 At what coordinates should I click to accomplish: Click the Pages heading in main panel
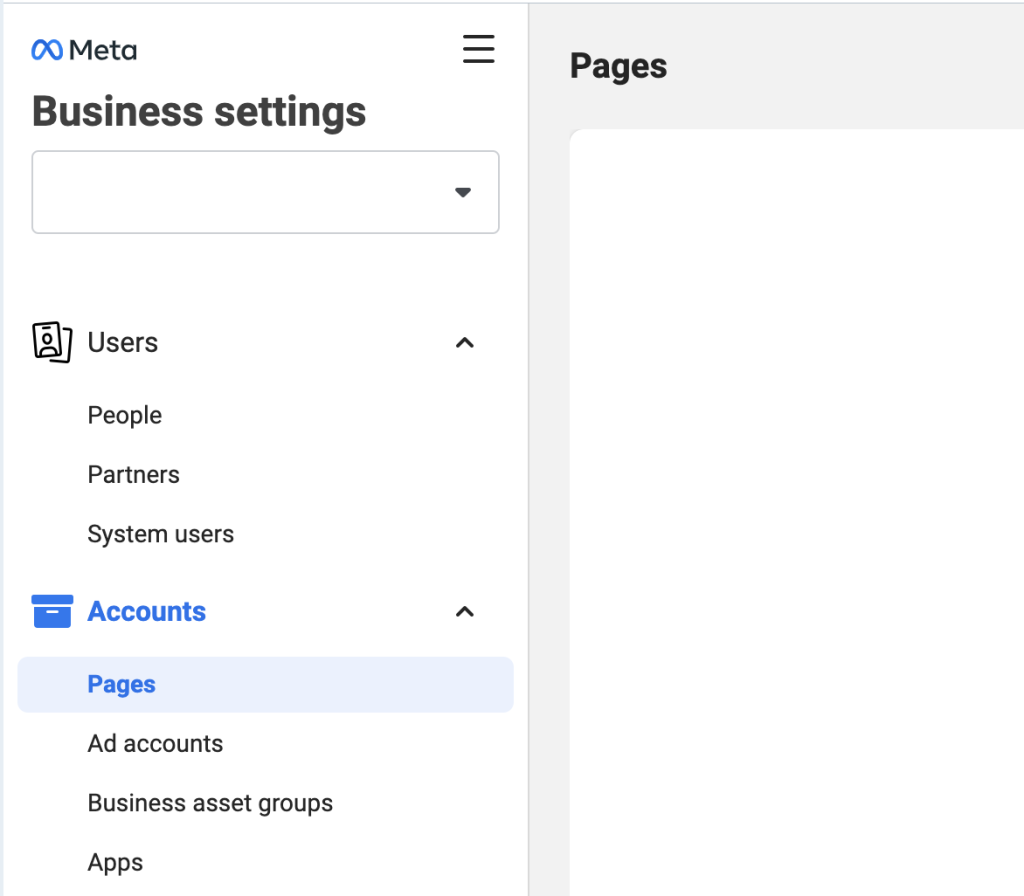coord(618,67)
